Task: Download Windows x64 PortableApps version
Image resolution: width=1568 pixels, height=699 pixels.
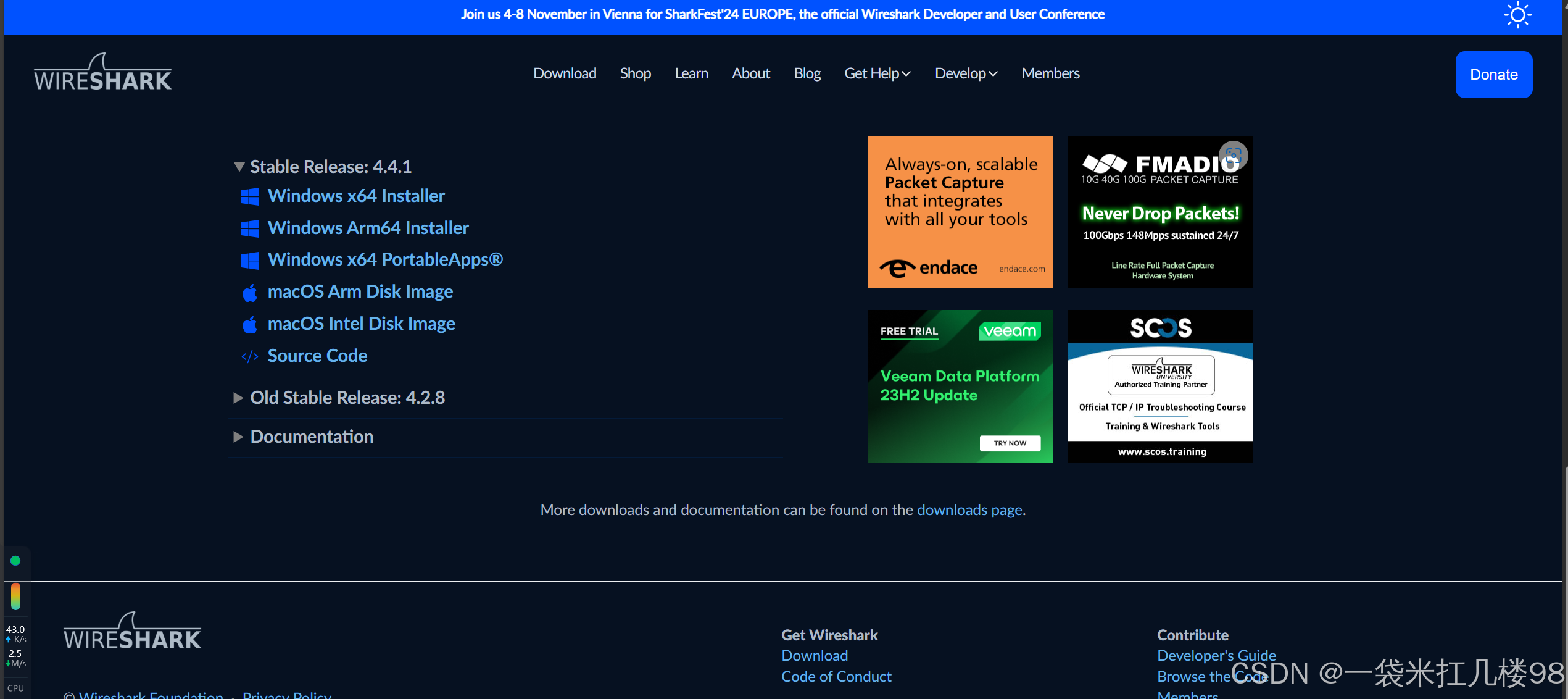Action: [385, 260]
